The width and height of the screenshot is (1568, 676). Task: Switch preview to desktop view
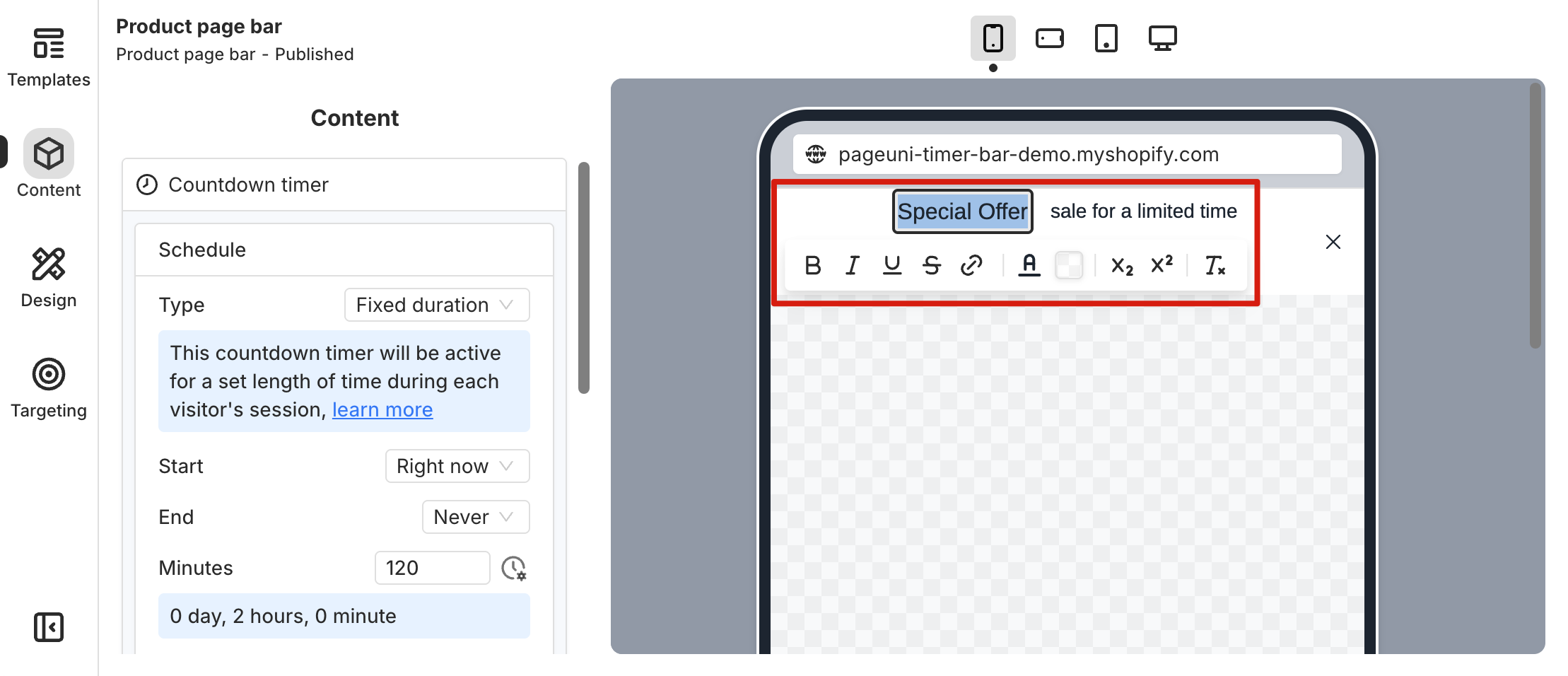(x=1163, y=38)
